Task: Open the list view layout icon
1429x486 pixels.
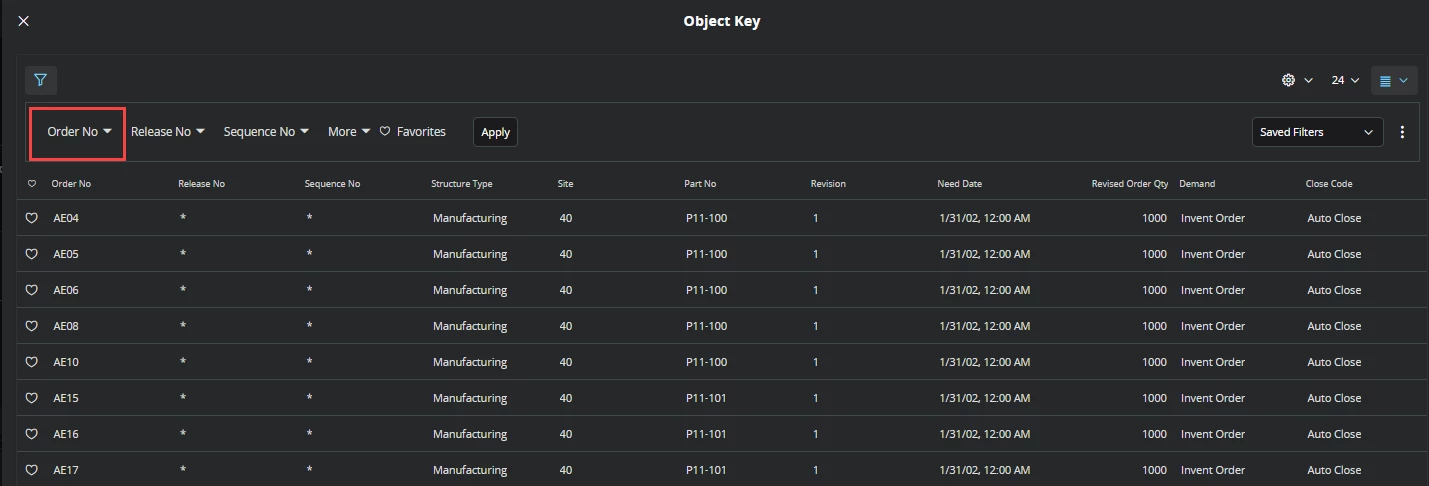Action: [1394, 80]
